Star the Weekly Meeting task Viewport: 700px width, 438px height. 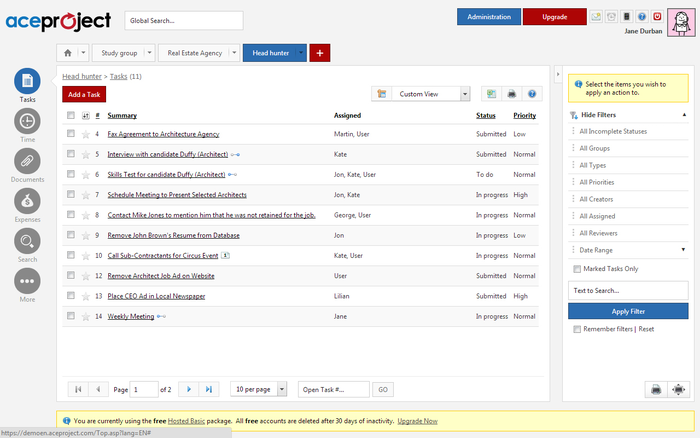click(x=85, y=316)
